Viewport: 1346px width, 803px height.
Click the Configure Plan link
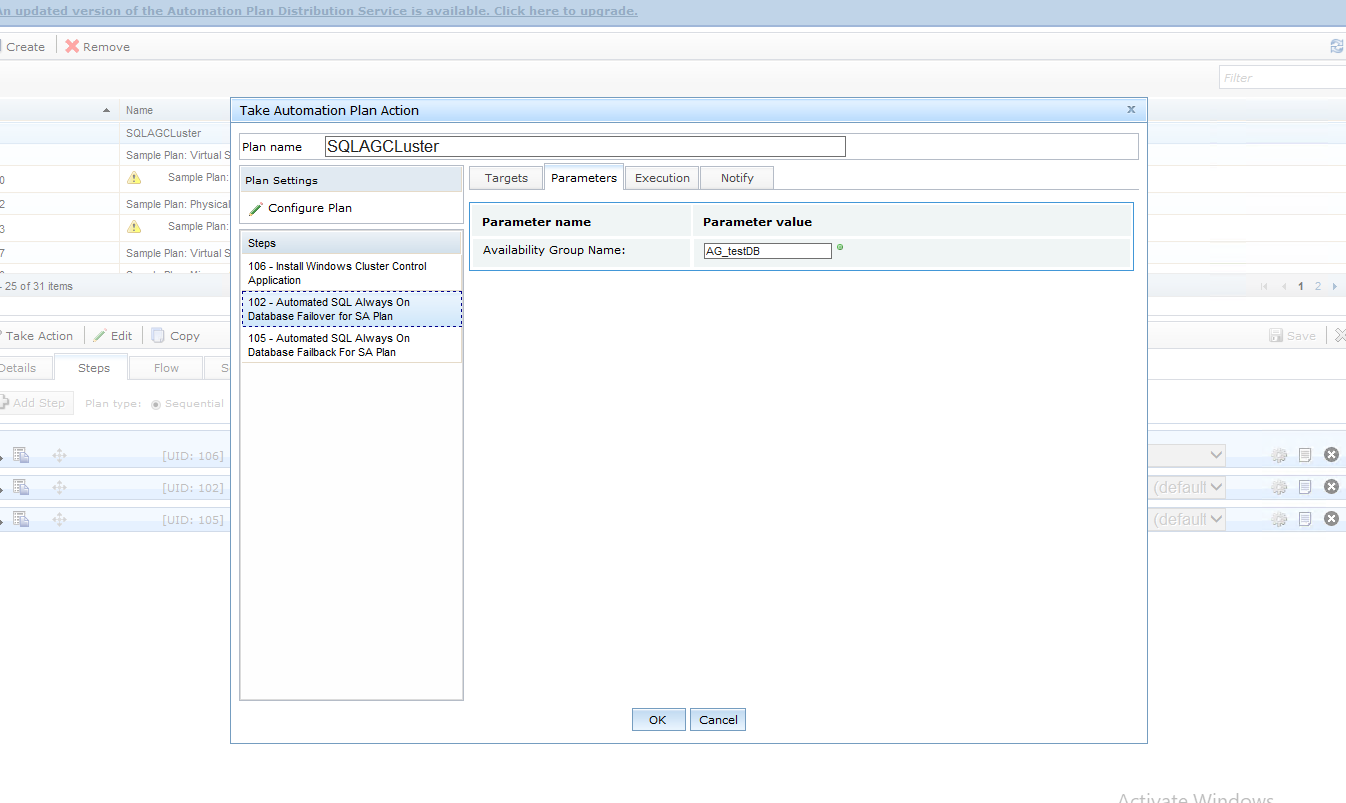(x=310, y=208)
